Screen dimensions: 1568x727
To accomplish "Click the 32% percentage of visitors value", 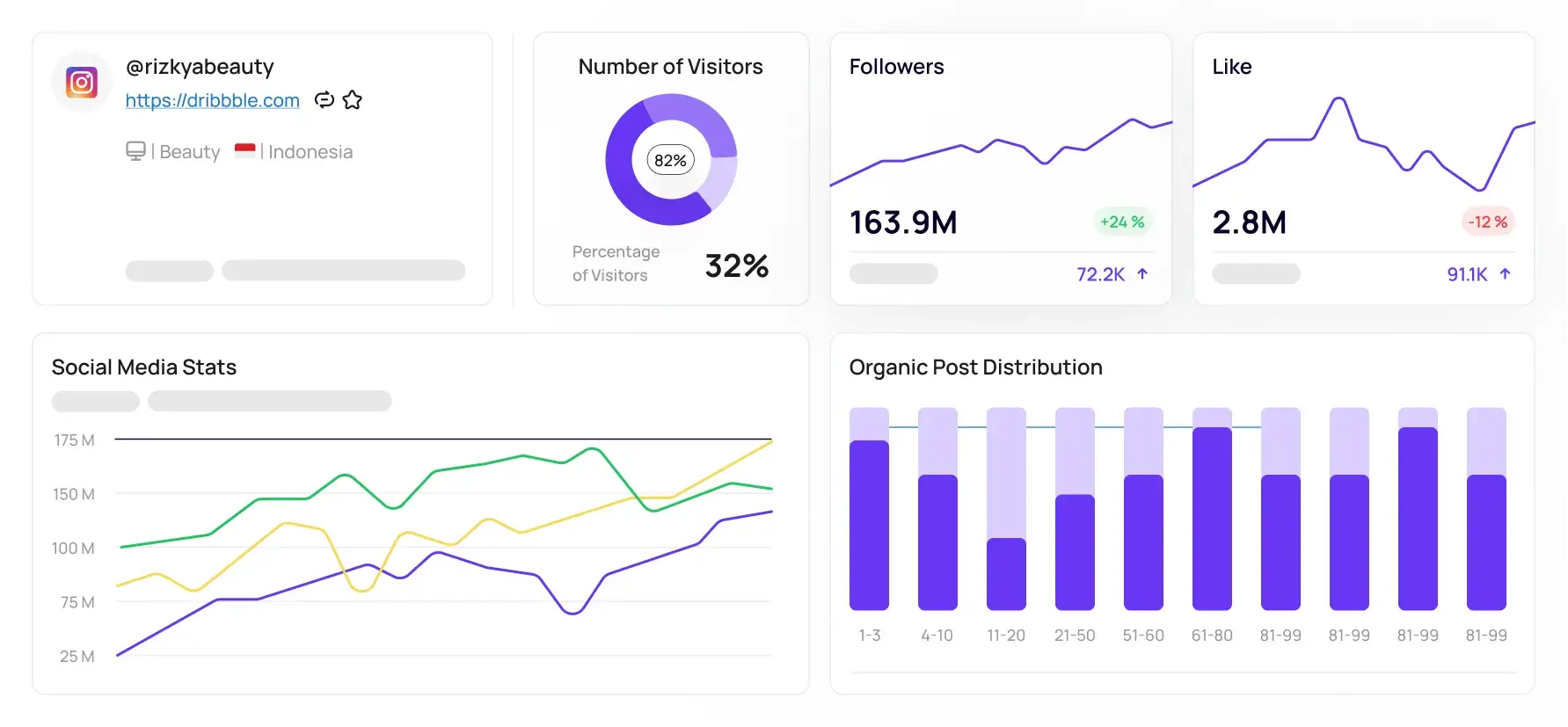I will [x=737, y=265].
